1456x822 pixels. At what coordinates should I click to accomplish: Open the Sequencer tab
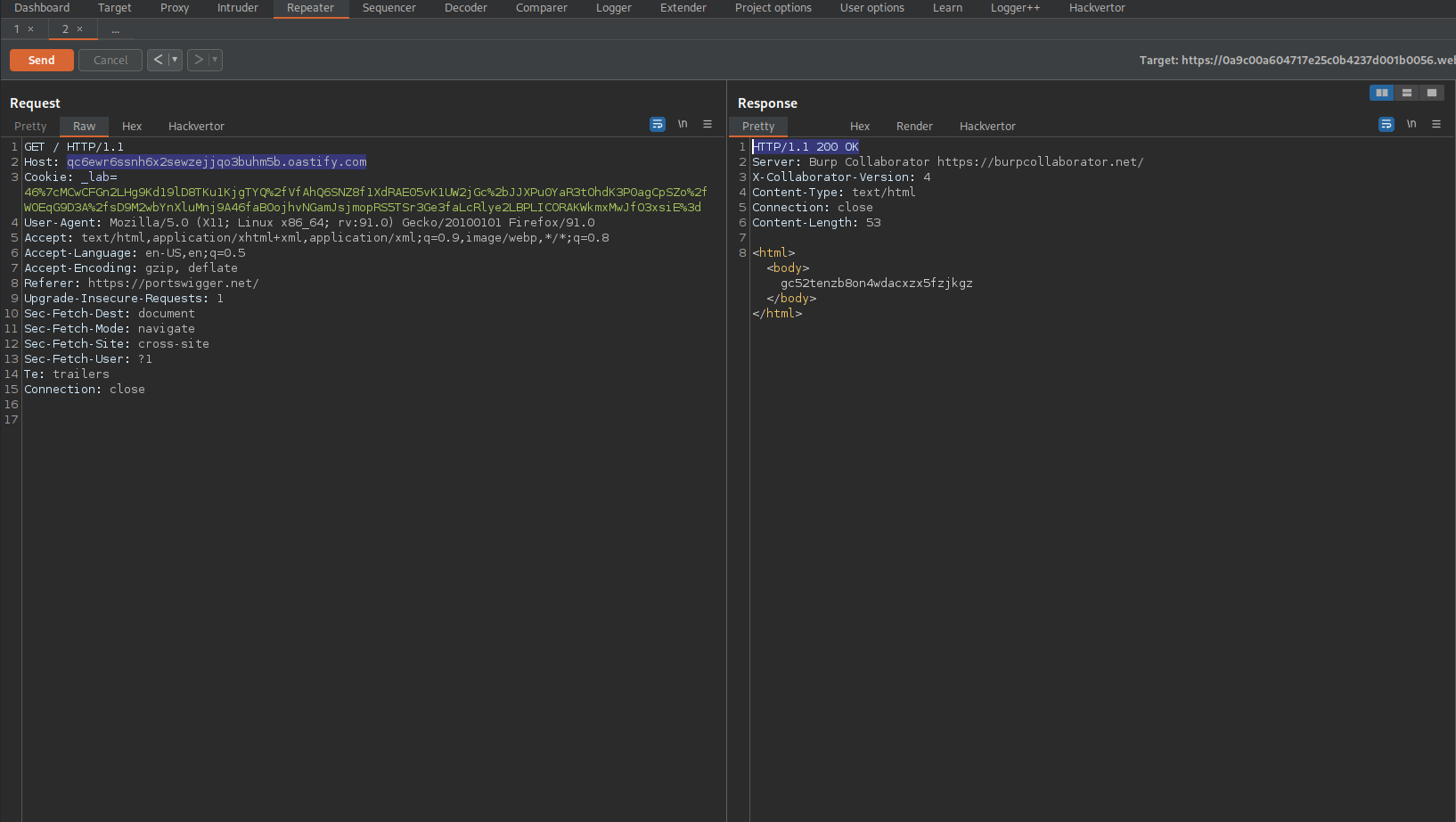coord(389,8)
